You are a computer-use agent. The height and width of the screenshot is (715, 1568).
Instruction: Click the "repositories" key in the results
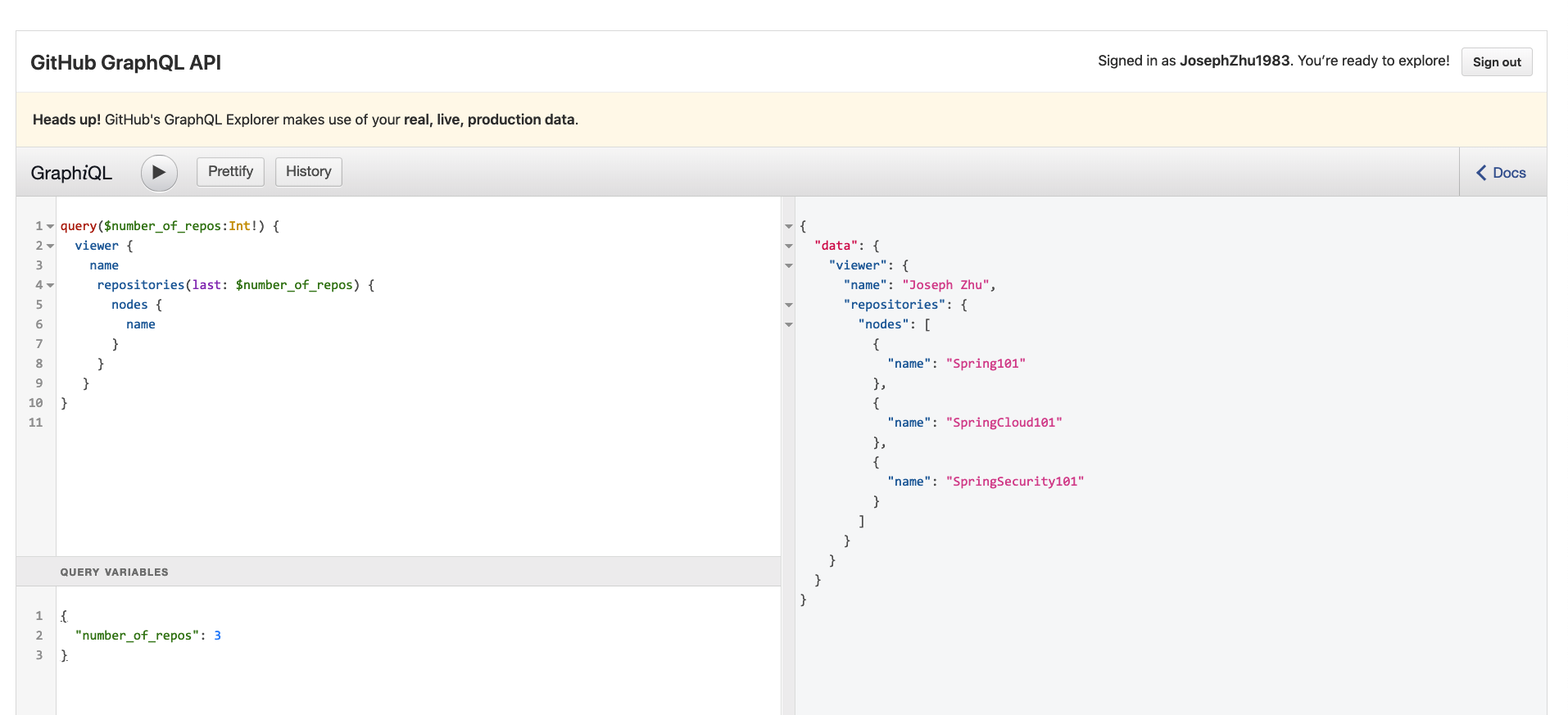[895, 305]
